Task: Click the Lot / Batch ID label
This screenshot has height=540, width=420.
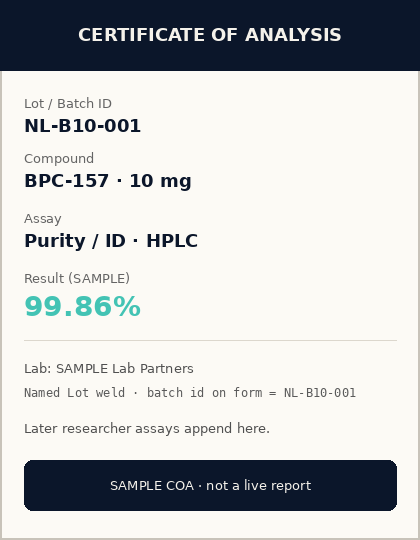Action: (x=68, y=104)
